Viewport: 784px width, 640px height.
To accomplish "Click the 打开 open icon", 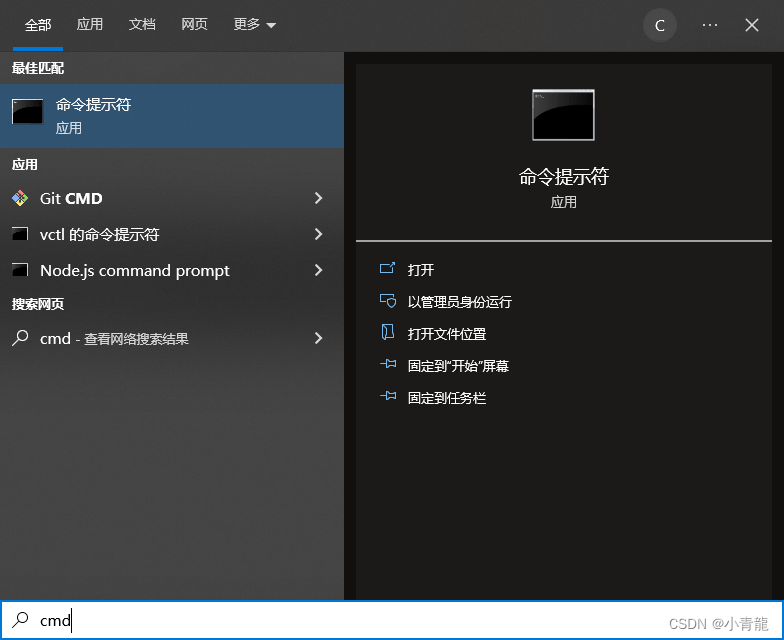I will click(x=388, y=268).
